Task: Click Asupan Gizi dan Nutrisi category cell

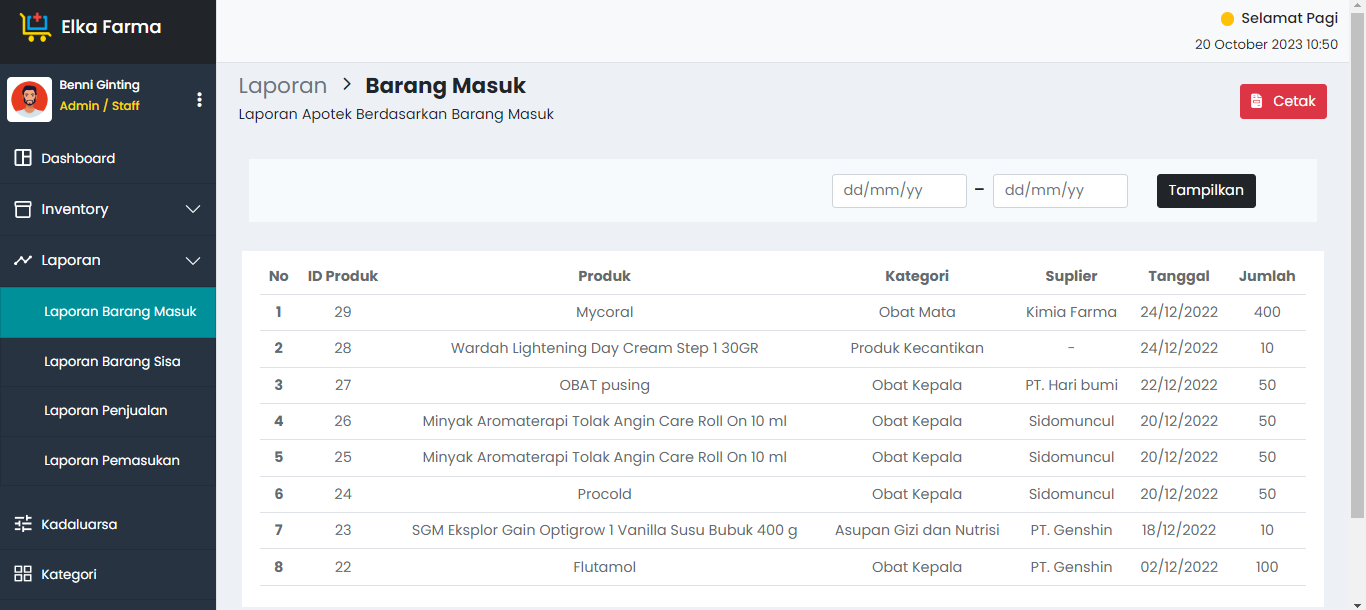Action: click(x=917, y=530)
